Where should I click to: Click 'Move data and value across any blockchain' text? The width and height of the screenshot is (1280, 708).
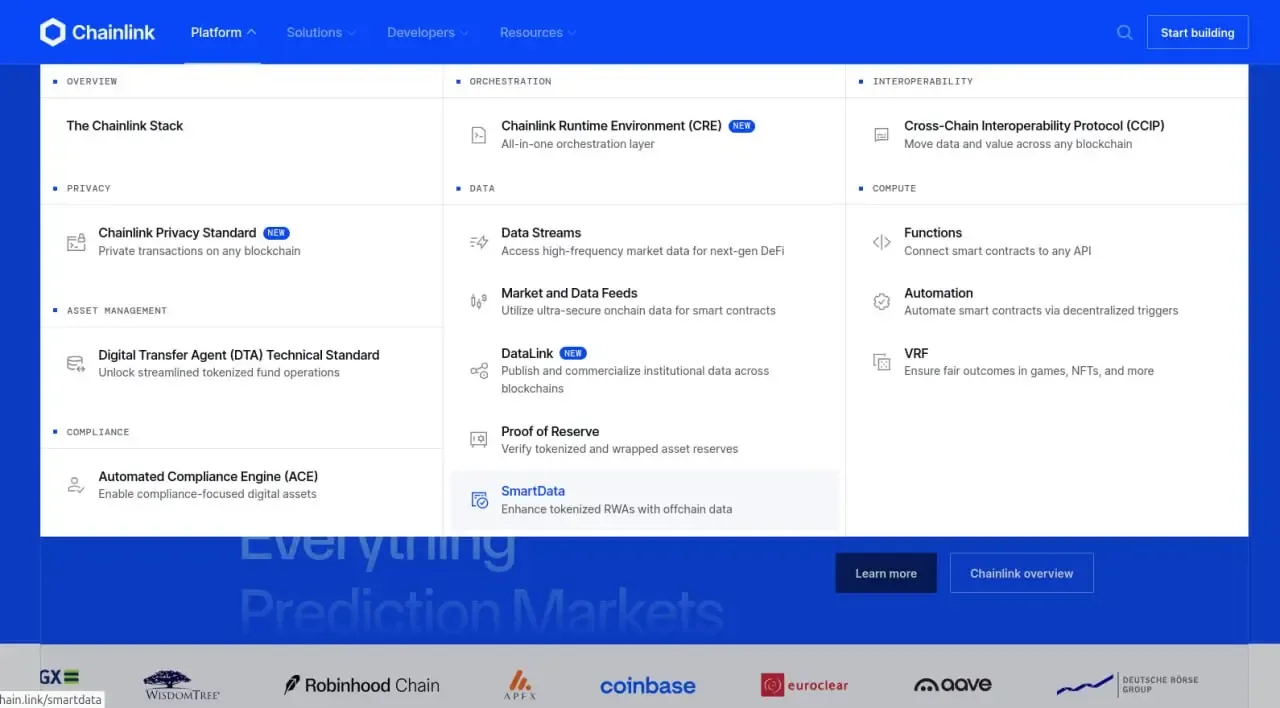[x=1018, y=144]
